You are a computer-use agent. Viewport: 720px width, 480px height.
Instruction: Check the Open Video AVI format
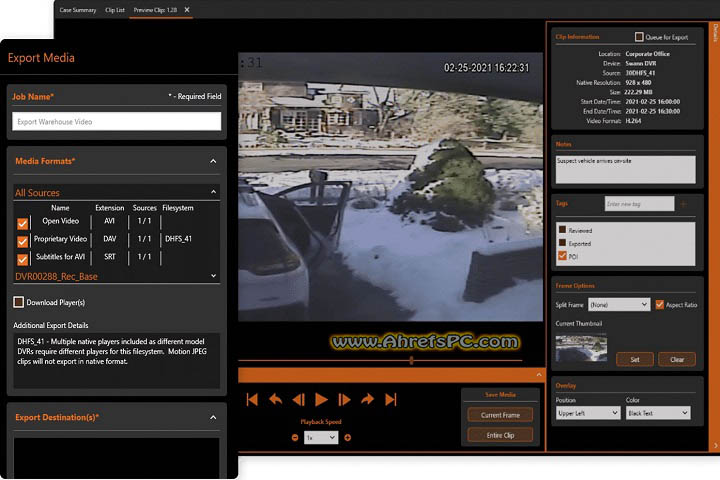22,224
